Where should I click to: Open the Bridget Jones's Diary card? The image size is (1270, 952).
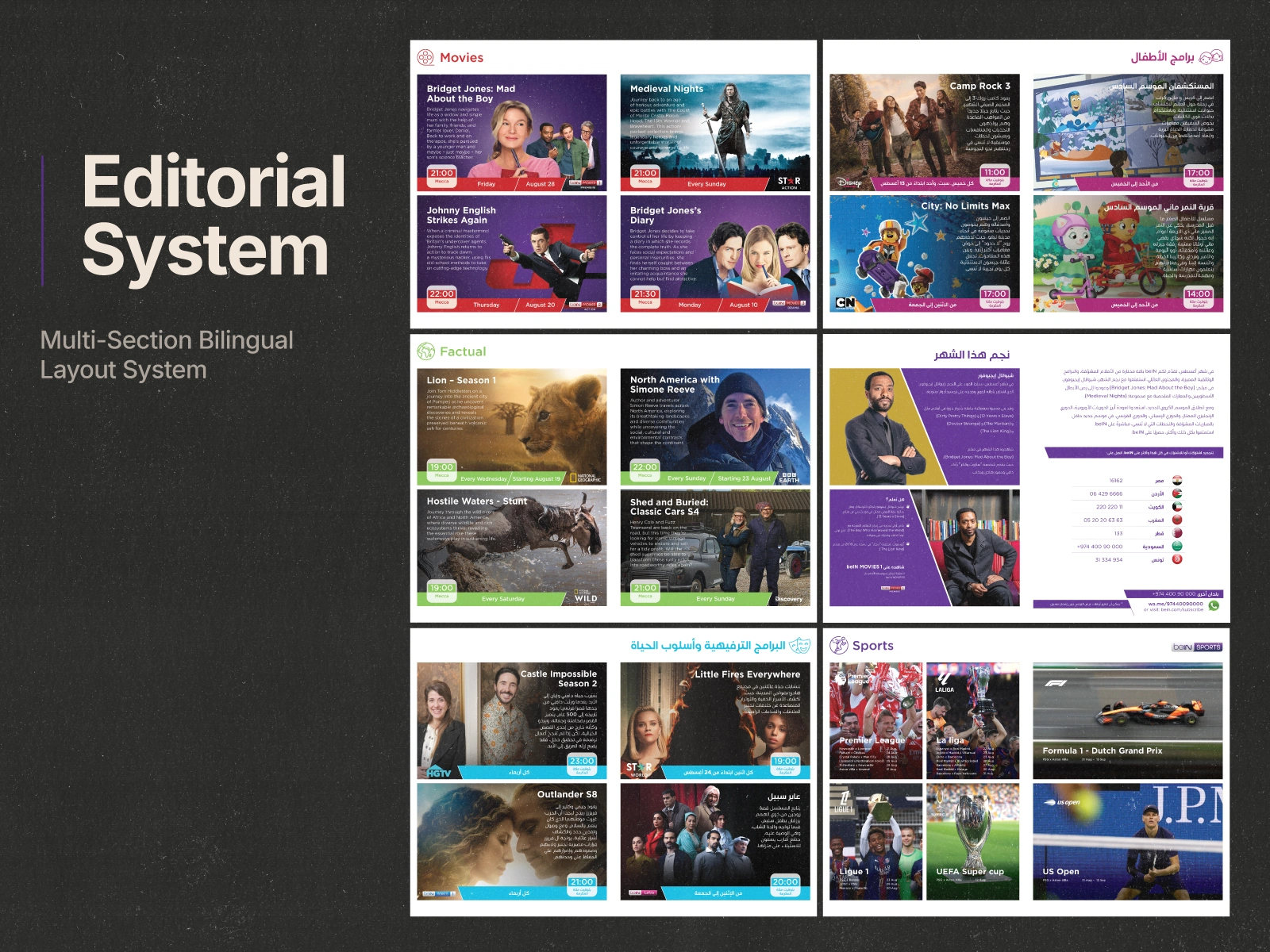(715, 254)
